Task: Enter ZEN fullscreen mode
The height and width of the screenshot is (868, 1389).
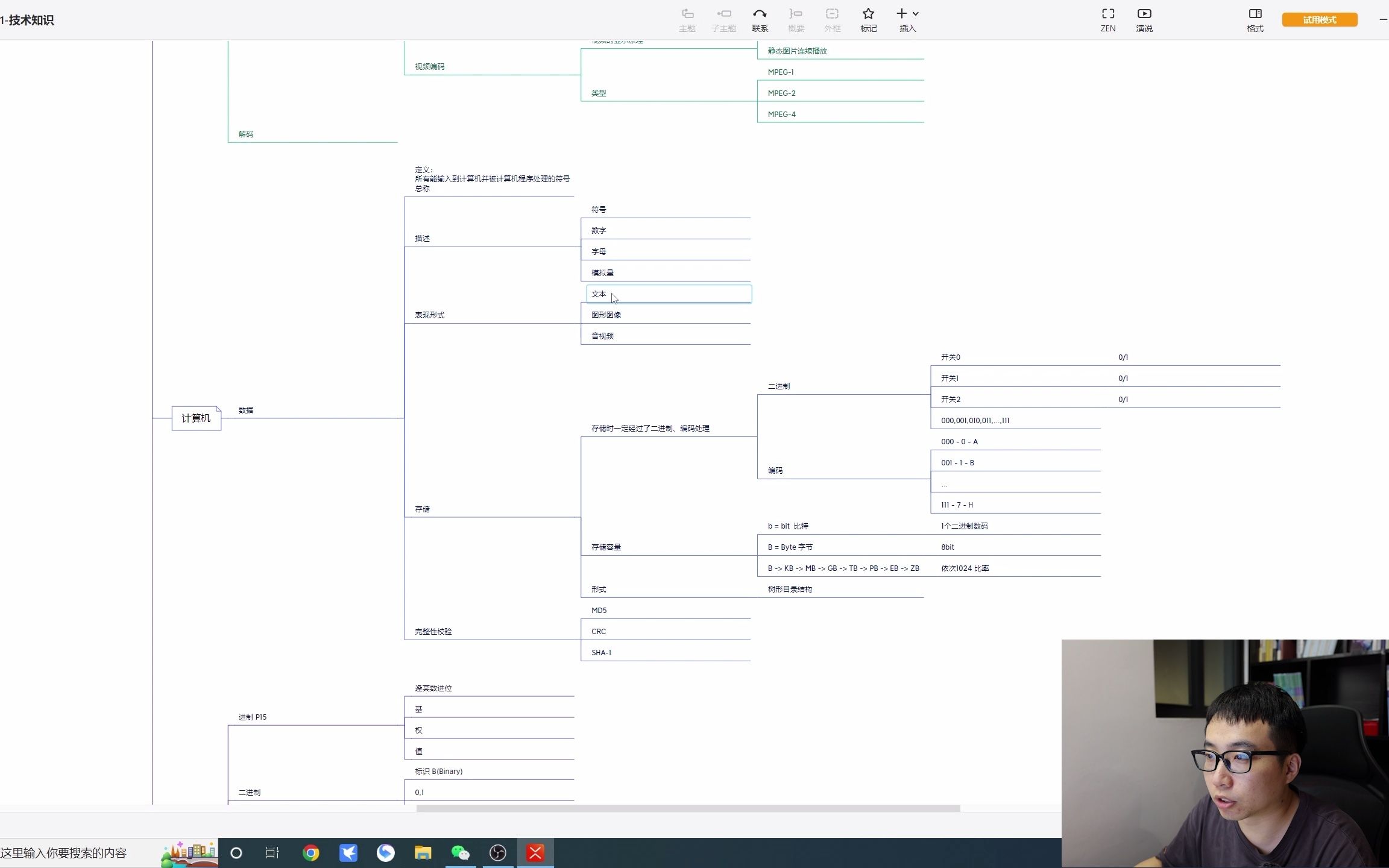Action: (1107, 14)
